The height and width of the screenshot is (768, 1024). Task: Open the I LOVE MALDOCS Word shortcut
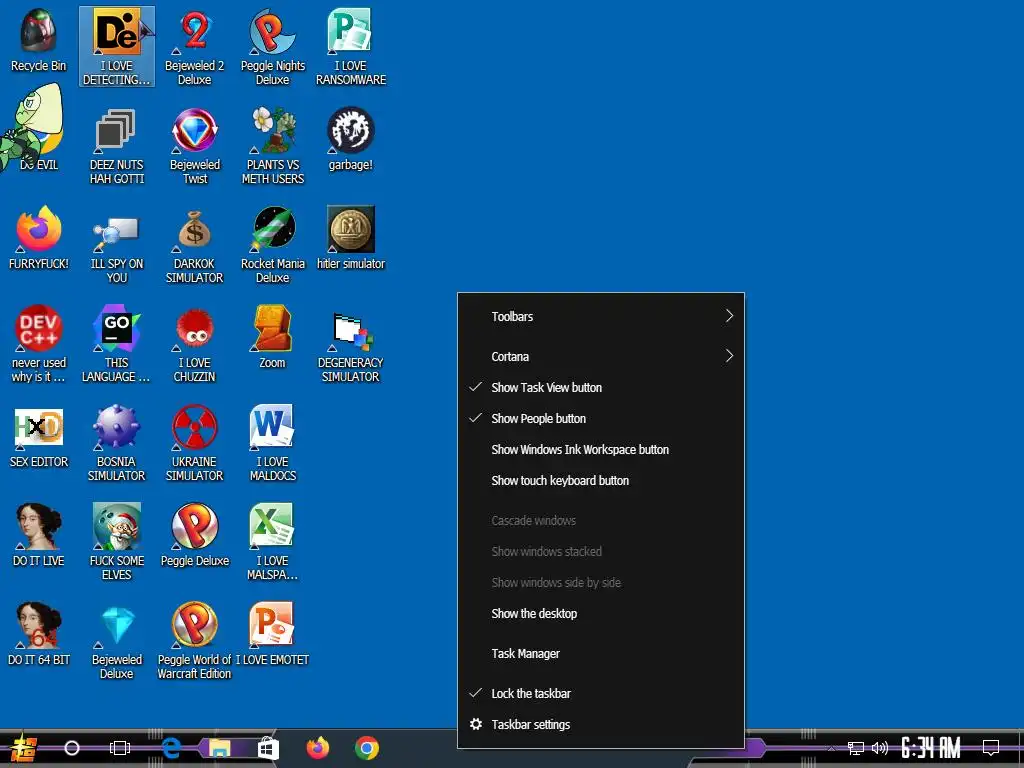(272, 443)
